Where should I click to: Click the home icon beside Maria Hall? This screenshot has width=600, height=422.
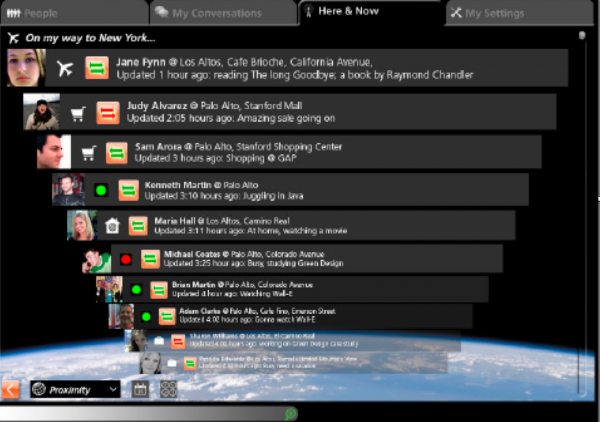point(112,226)
